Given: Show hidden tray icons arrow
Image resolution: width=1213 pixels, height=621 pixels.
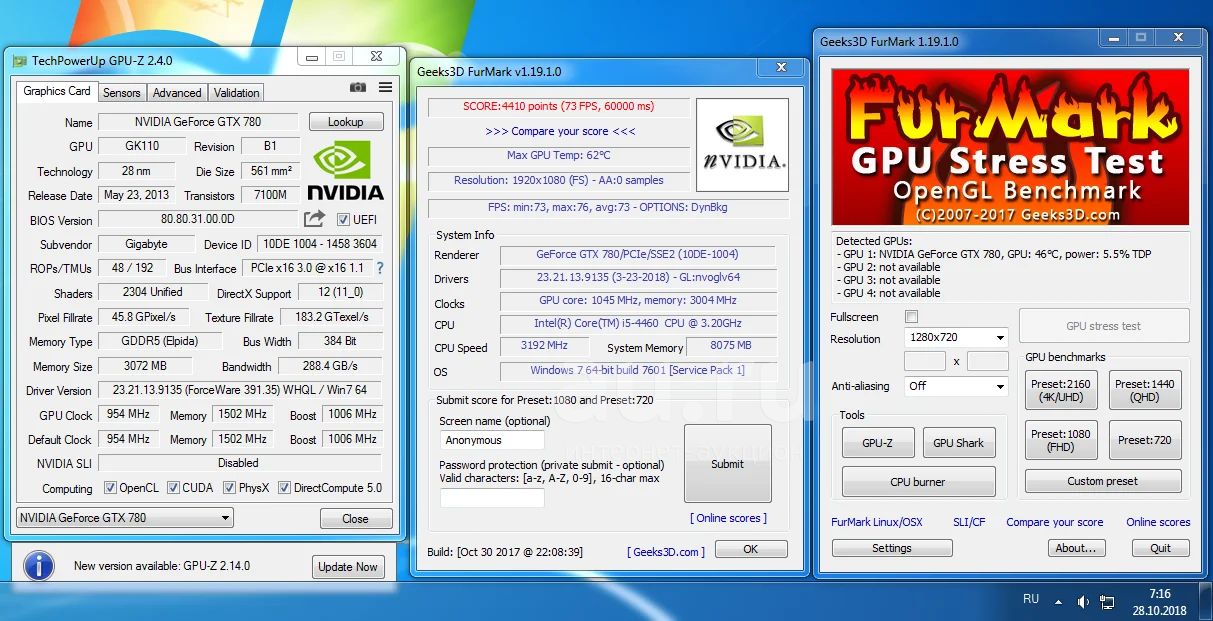Looking at the screenshot, I should [1058, 602].
